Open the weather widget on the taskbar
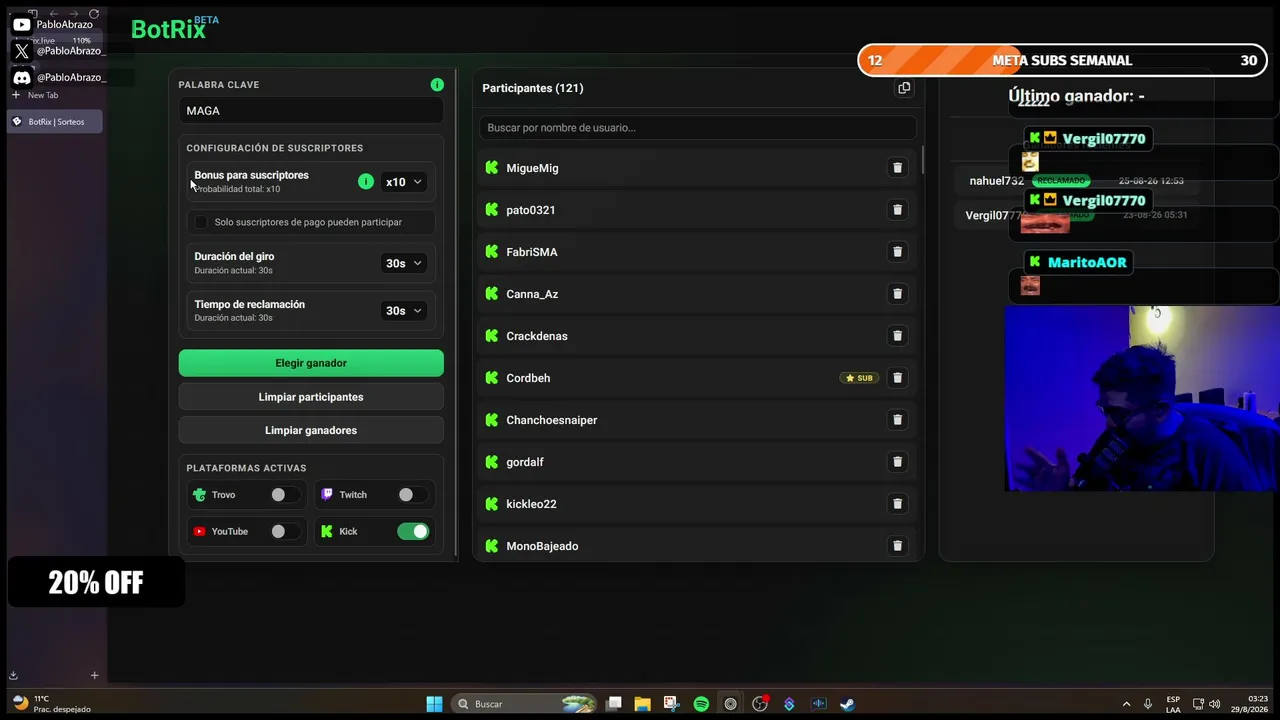The height and width of the screenshot is (720, 1280). click(52, 704)
